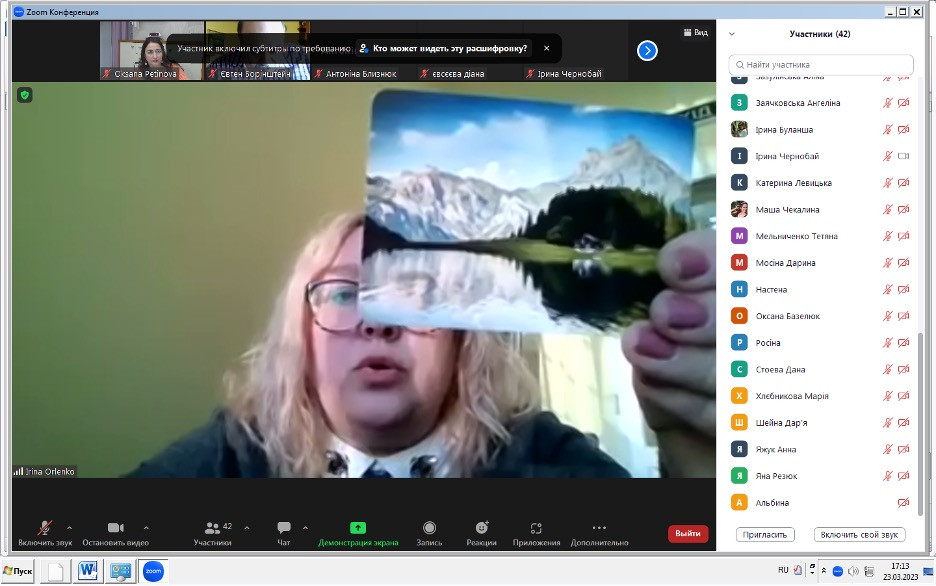
Task: Select Євген Борнштейн video thumbnail
Action: (257, 51)
